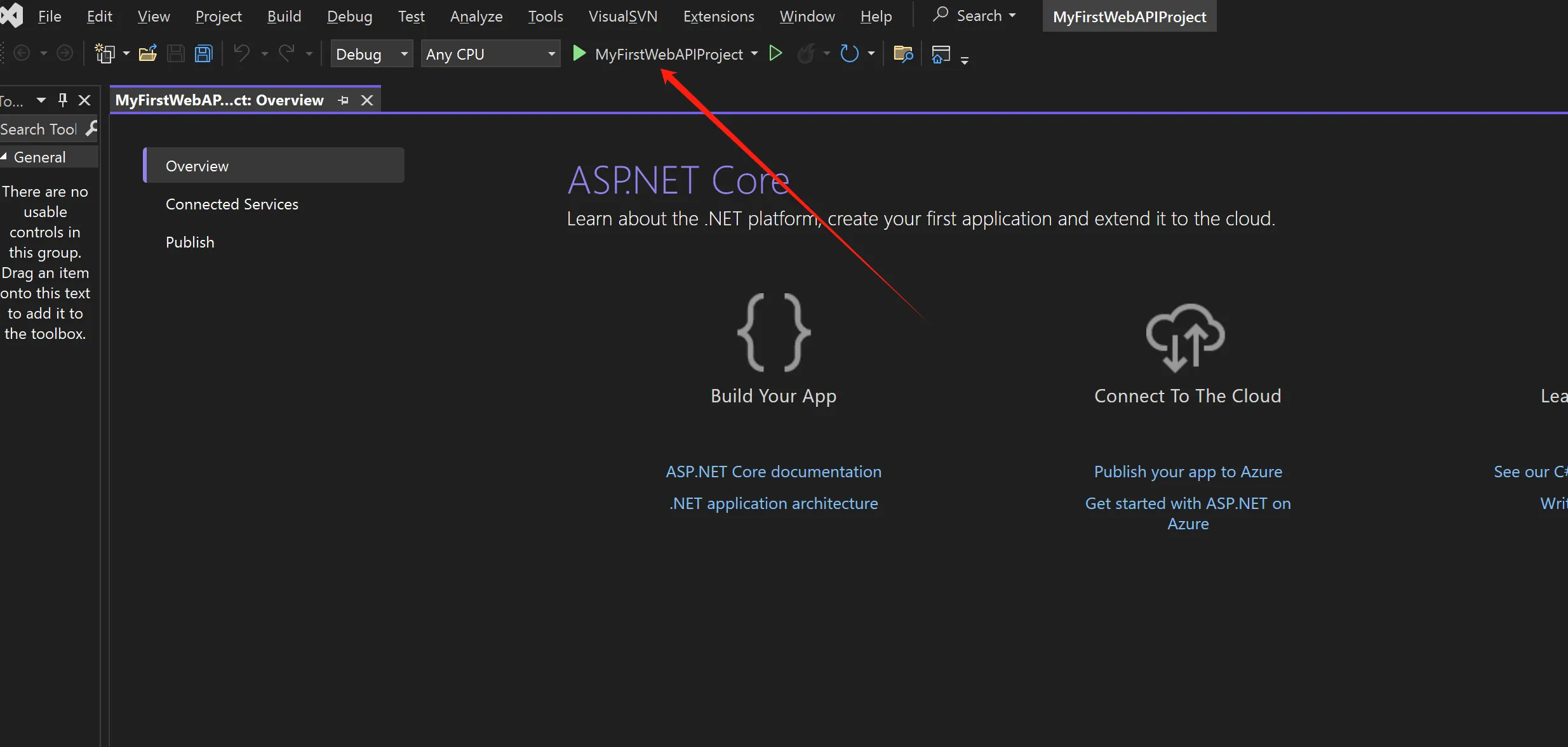
Task: Click the browser window home toolbar icon
Action: (941, 54)
